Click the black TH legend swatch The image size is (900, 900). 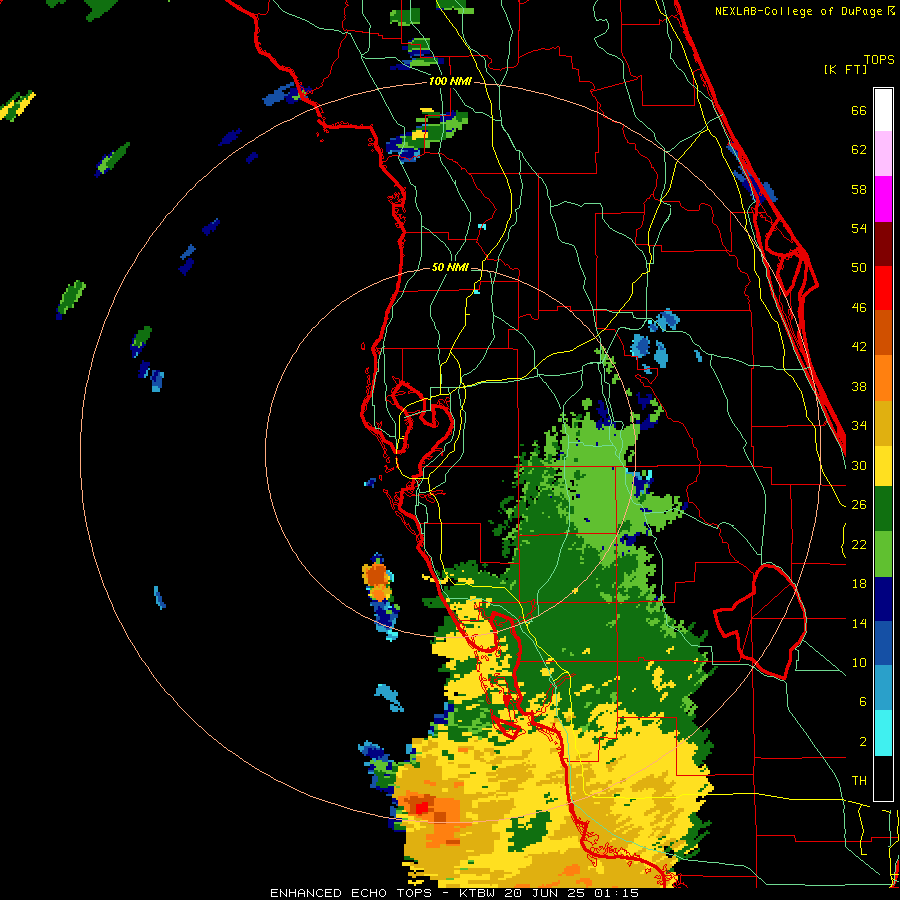pyautogui.click(x=883, y=778)
